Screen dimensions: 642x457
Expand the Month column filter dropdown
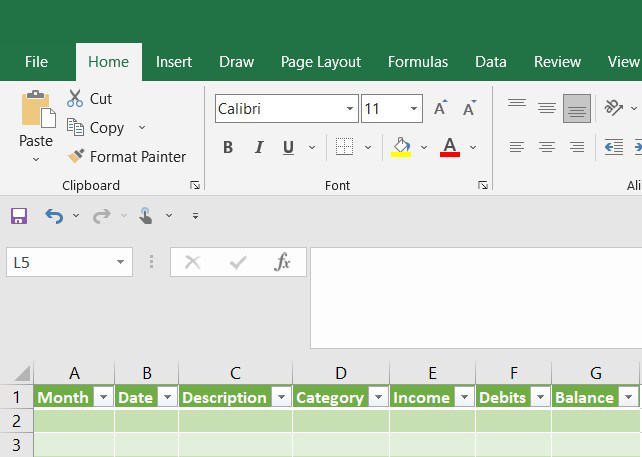point(103,397)
